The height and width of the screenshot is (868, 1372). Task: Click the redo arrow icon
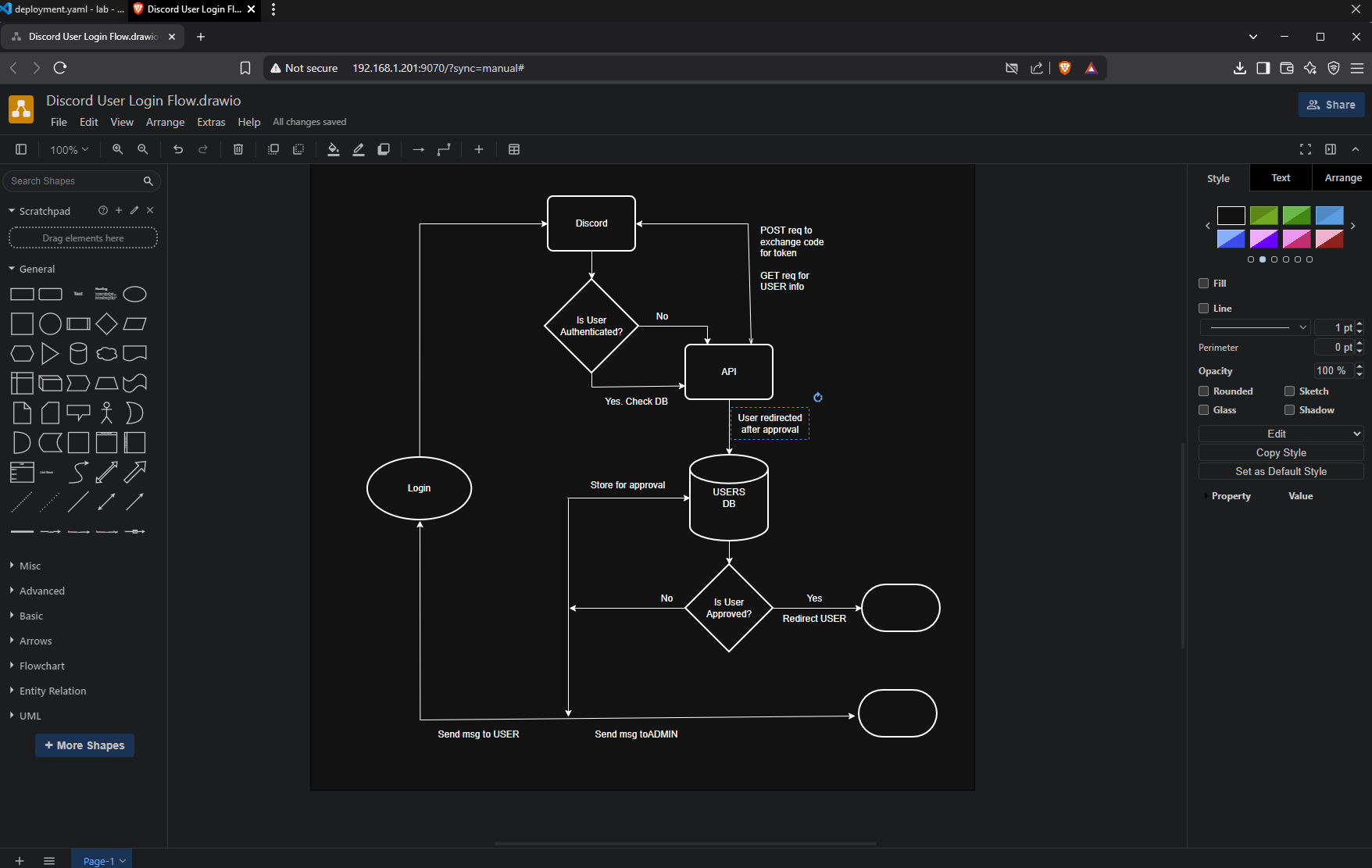(x=203, y=149)
